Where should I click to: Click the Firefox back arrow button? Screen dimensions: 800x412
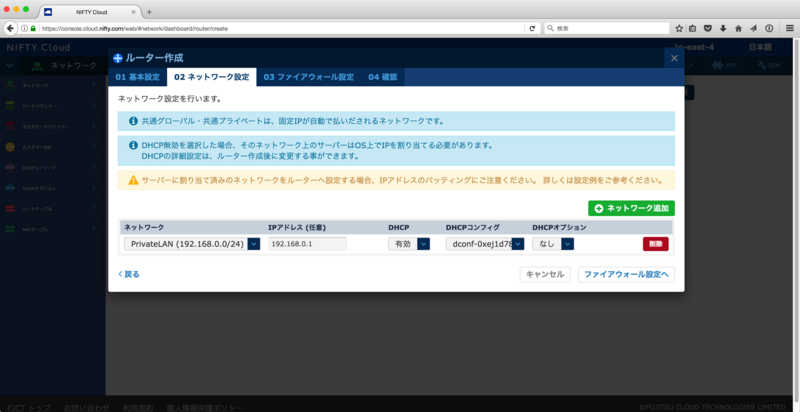[x=10, y=29]
